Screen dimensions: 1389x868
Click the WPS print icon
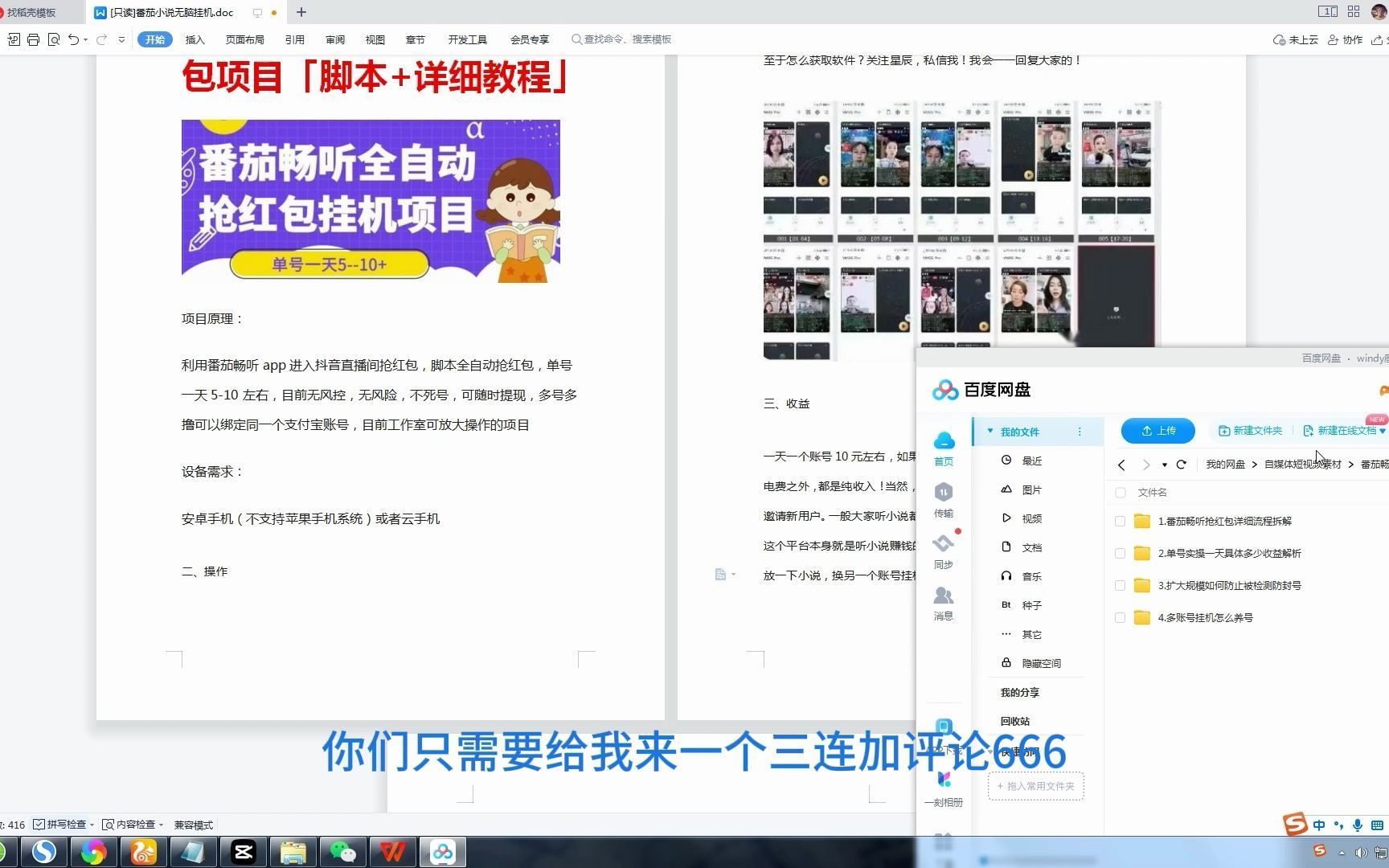pyautogui.click(x=33, y=39)
